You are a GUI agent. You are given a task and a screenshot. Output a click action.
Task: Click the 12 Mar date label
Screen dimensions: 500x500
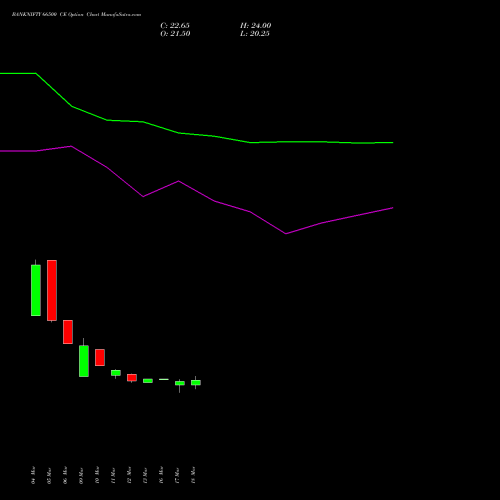pos(129,475)
